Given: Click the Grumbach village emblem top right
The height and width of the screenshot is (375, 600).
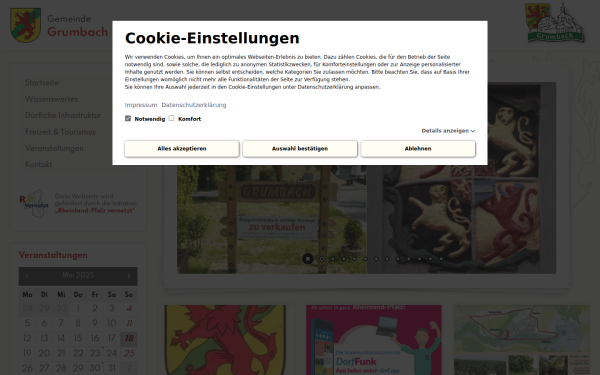Looking at the screenshot, I should [554, 23].
